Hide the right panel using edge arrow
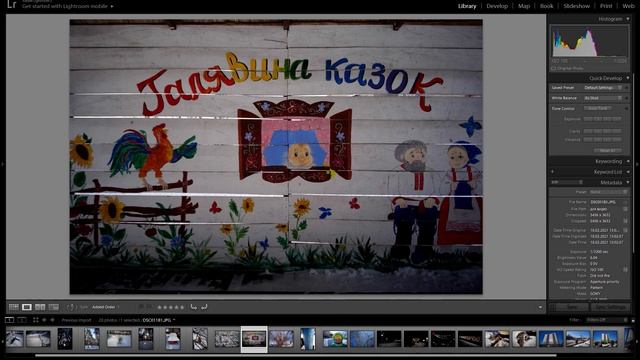640x360 pixels. tap(638, 164)
